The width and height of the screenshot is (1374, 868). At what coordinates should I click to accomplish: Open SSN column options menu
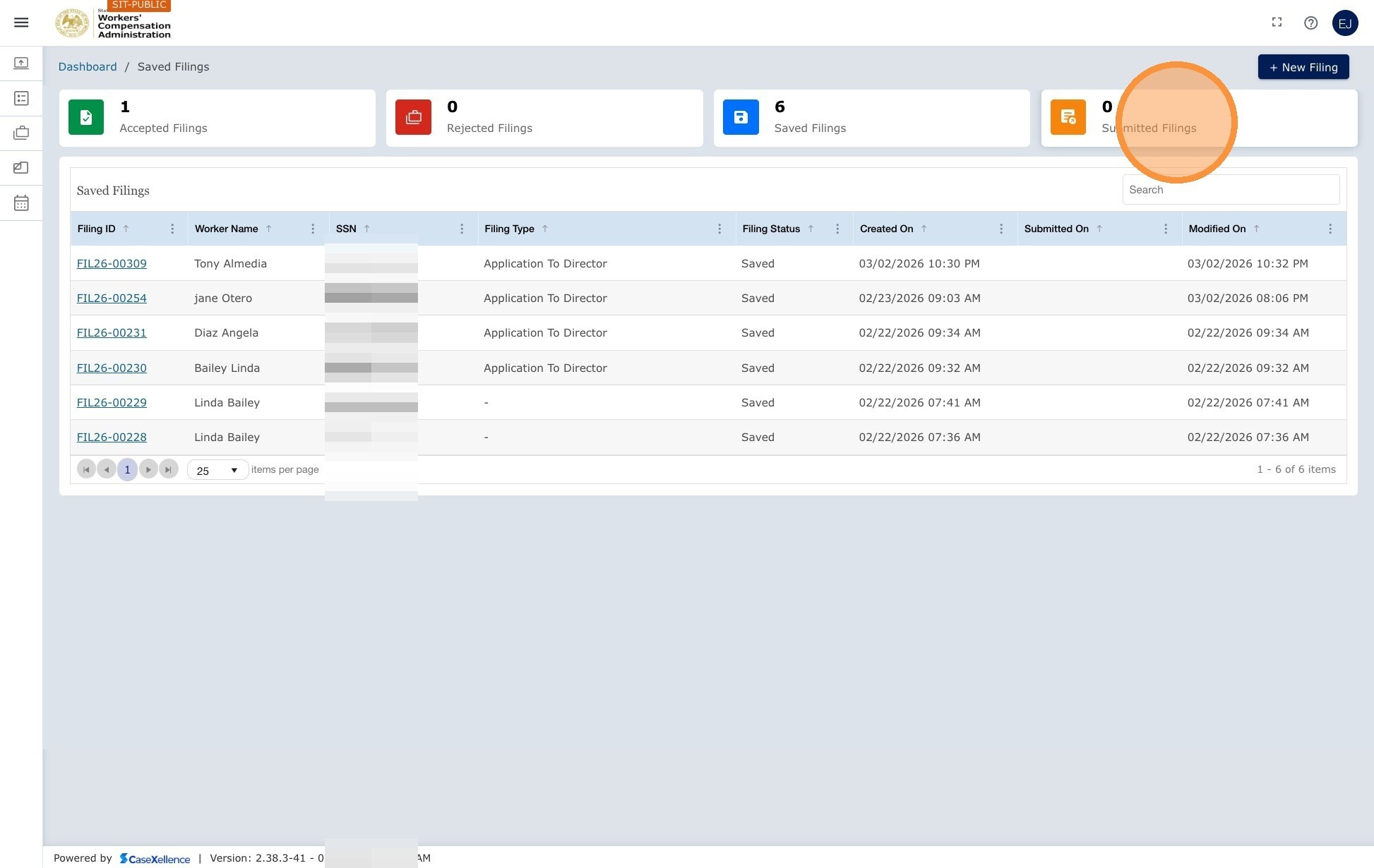(462, 229)
